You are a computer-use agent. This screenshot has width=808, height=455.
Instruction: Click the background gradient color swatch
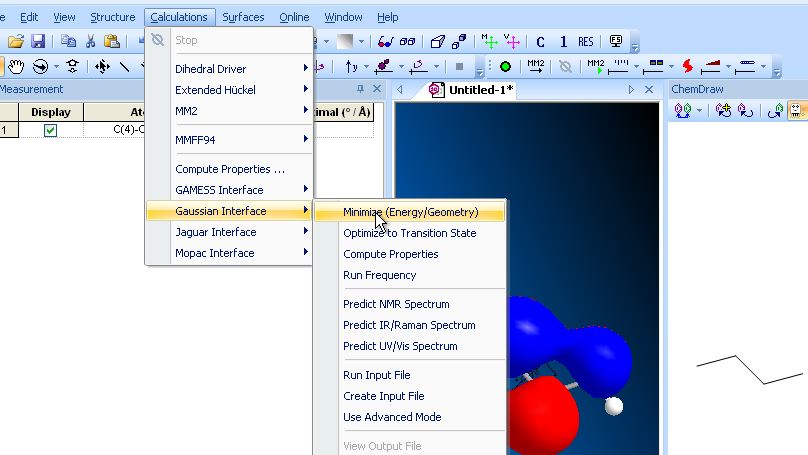(345, 41)
